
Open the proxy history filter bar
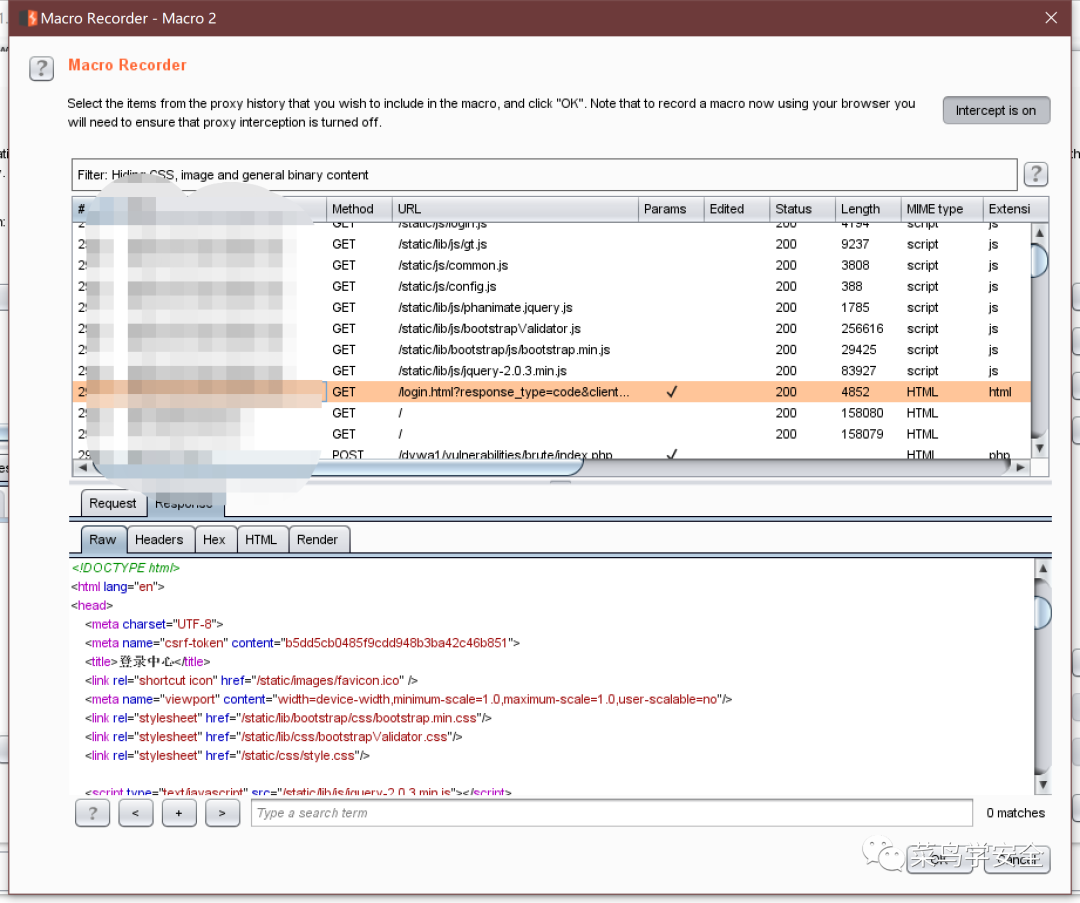(x=544, y=175)
